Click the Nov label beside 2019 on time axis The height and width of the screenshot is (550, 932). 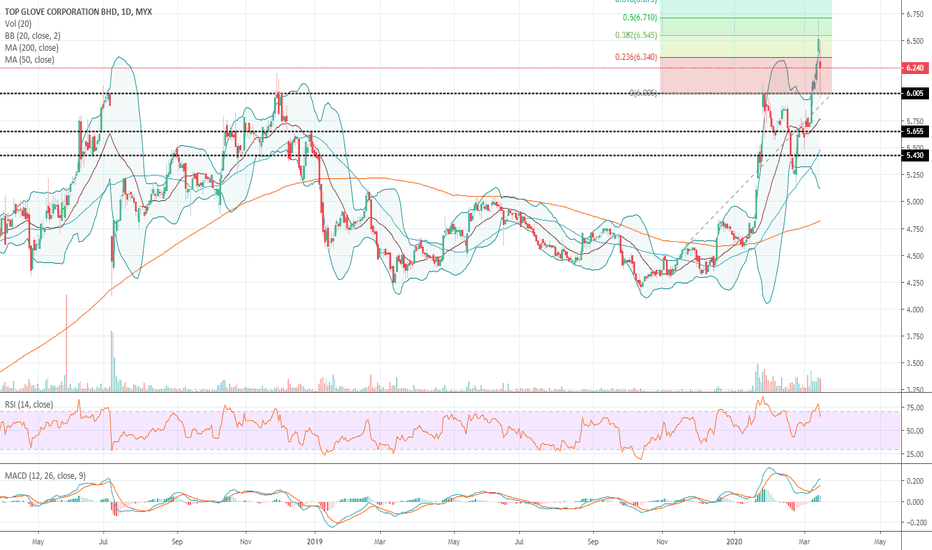pos(246,542)
